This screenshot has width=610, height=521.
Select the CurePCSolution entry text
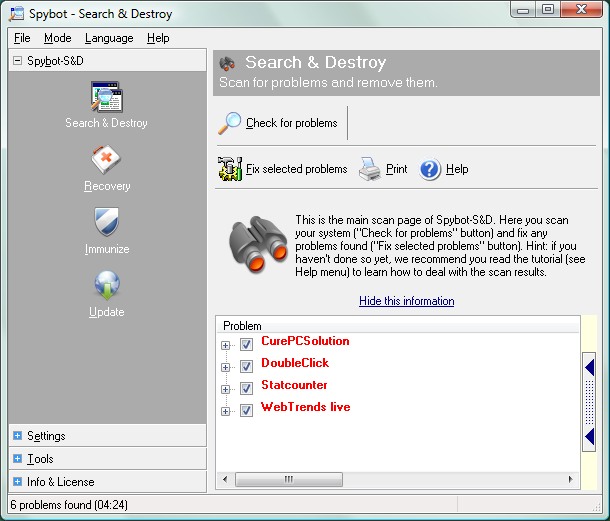305,341
